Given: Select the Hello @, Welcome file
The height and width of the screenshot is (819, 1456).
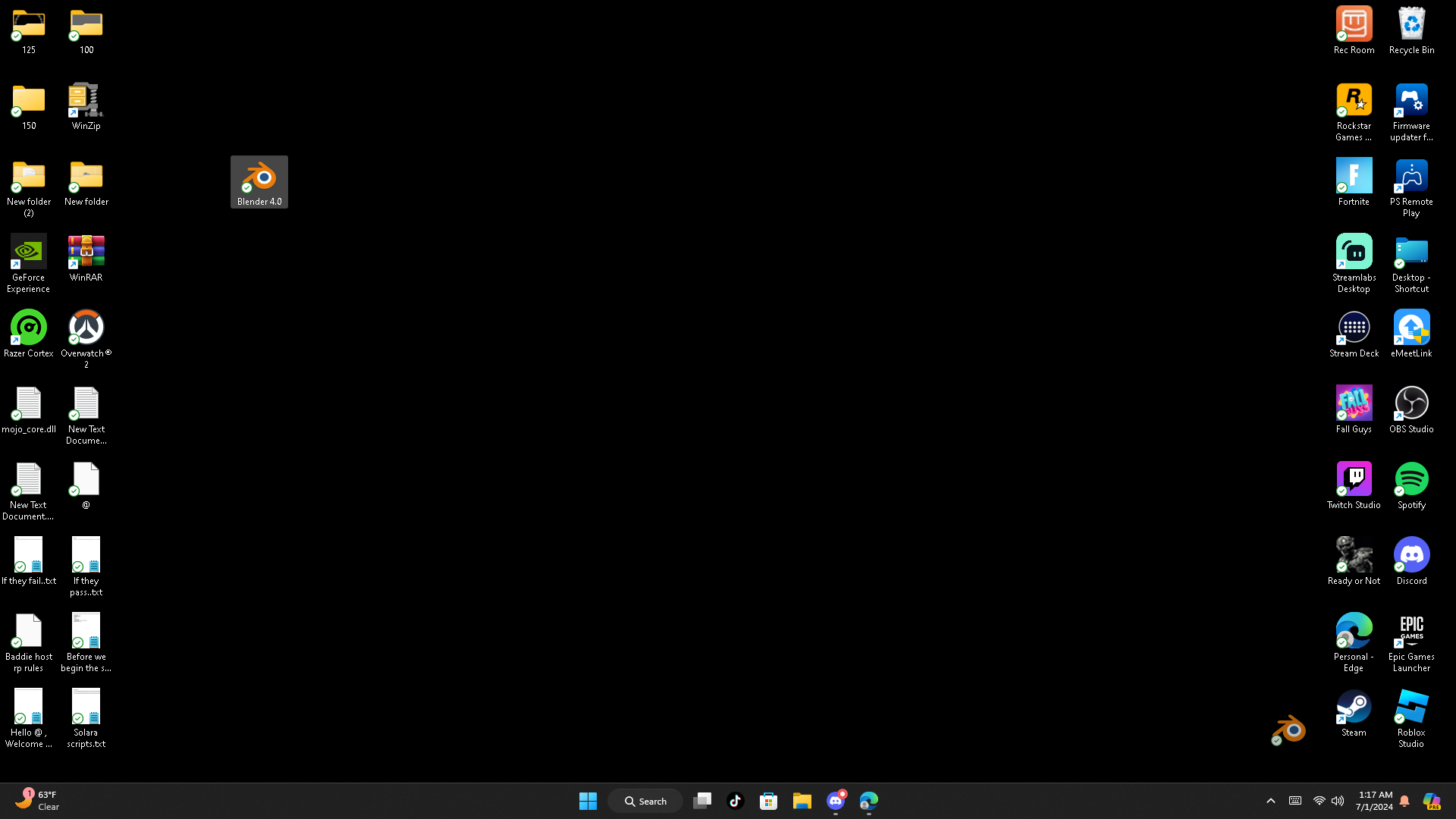Looking at the screenshot, I should pos(29,719).
